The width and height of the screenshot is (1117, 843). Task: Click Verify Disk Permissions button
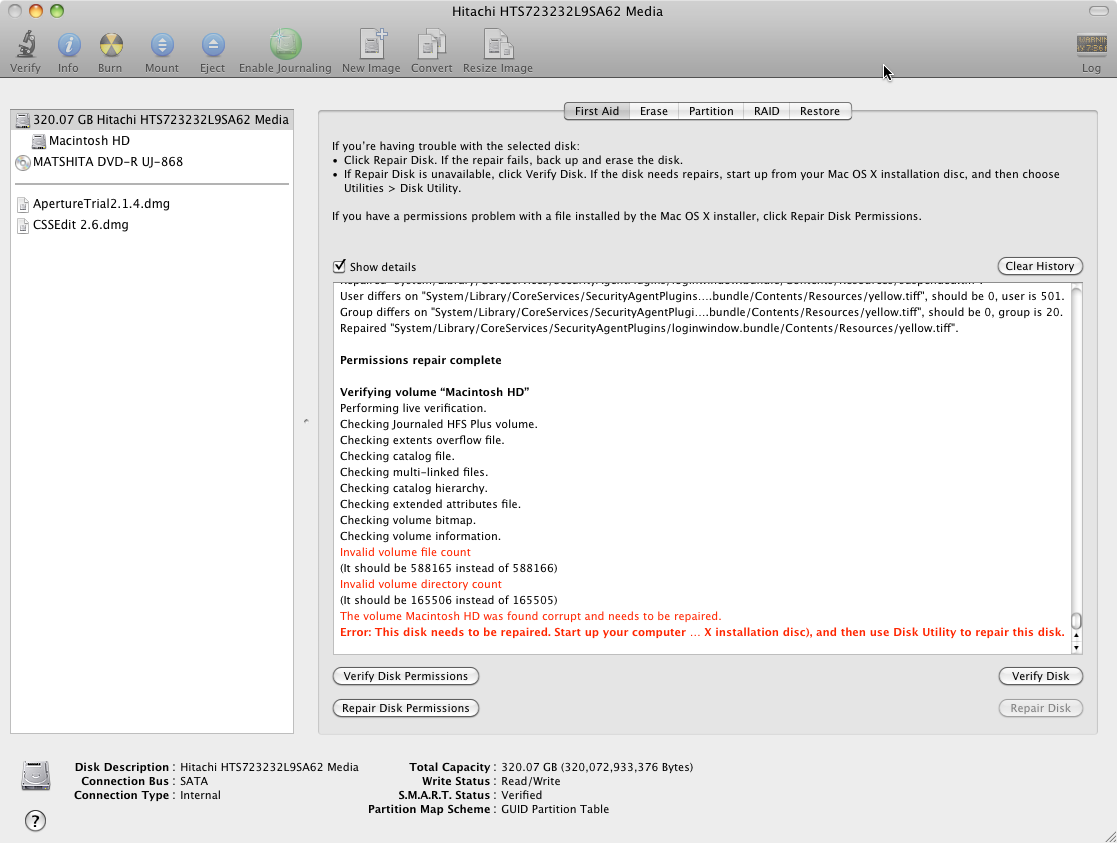(405, 676)
